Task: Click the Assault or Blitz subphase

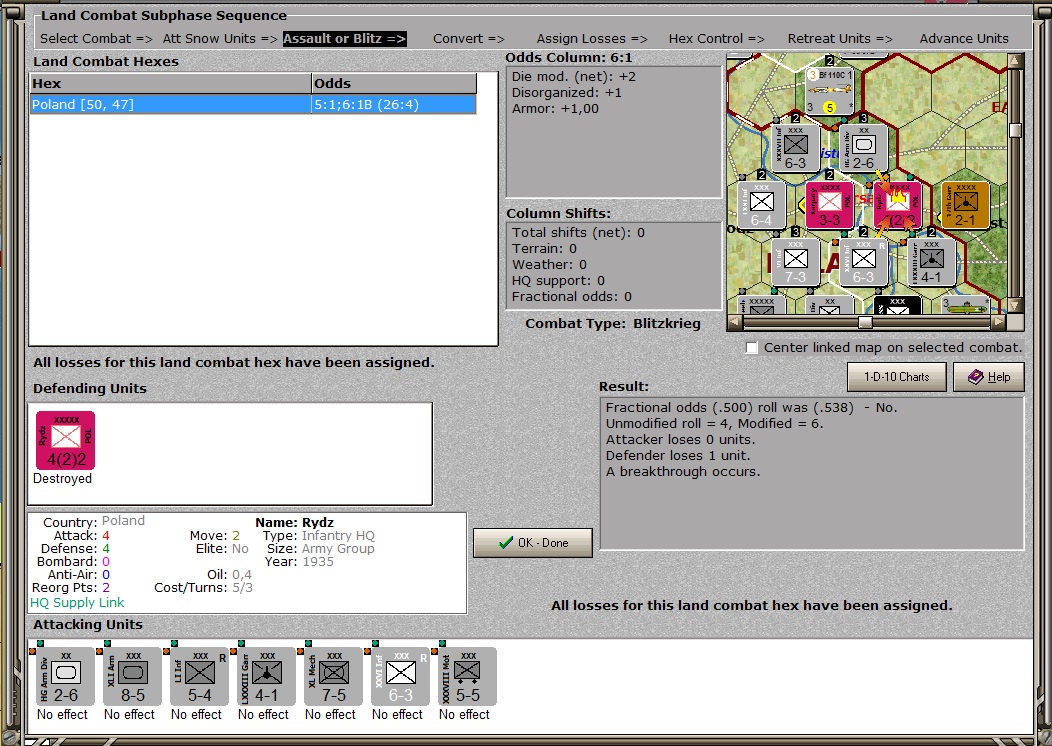Action: (344, 39)
